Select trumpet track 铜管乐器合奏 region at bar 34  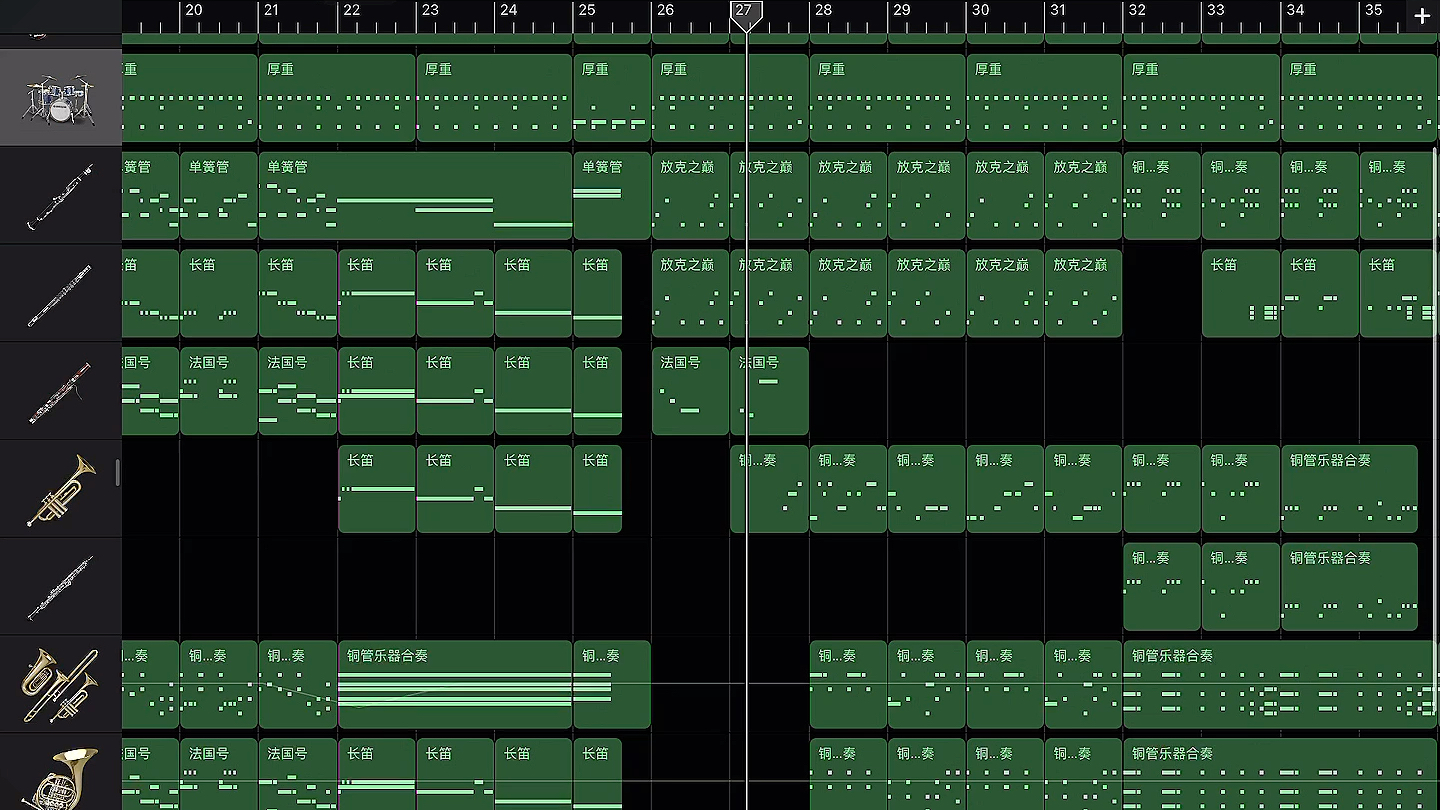click(x=1349, y=489)
